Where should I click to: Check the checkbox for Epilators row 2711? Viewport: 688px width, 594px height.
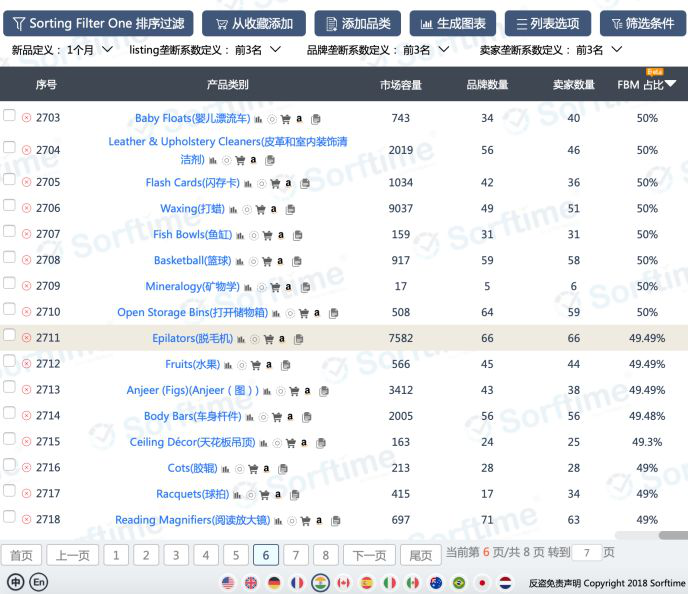(9, 335)
